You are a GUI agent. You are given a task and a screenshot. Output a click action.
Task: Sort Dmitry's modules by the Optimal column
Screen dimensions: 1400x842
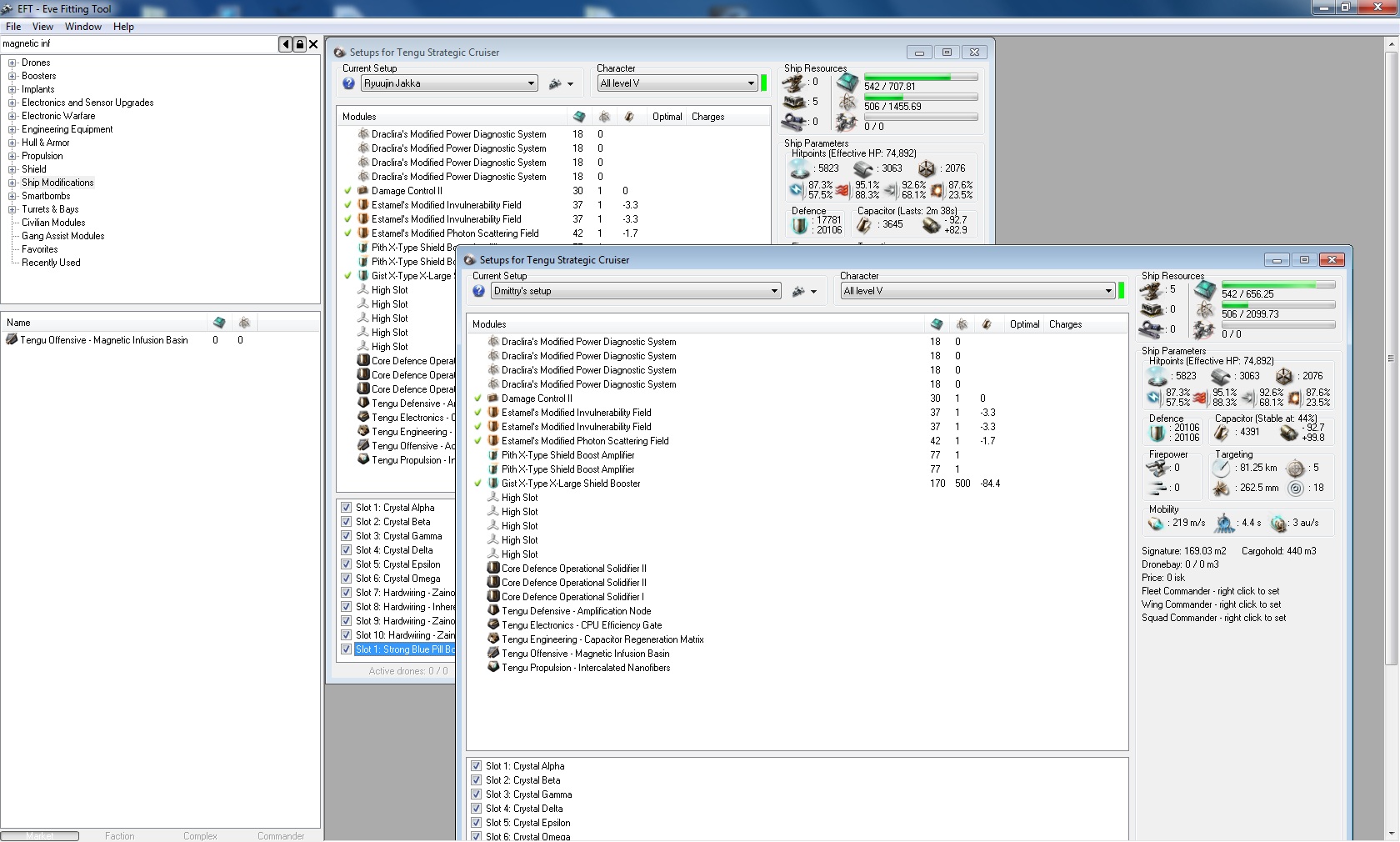click(x=1024, y=324)
